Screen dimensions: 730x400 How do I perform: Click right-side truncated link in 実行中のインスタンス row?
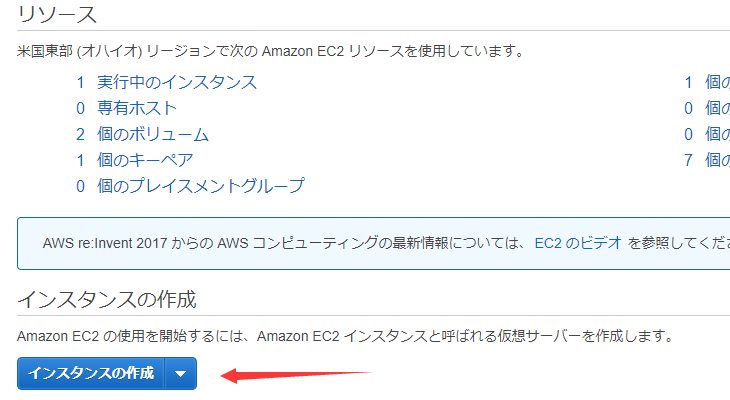(707, 82)
